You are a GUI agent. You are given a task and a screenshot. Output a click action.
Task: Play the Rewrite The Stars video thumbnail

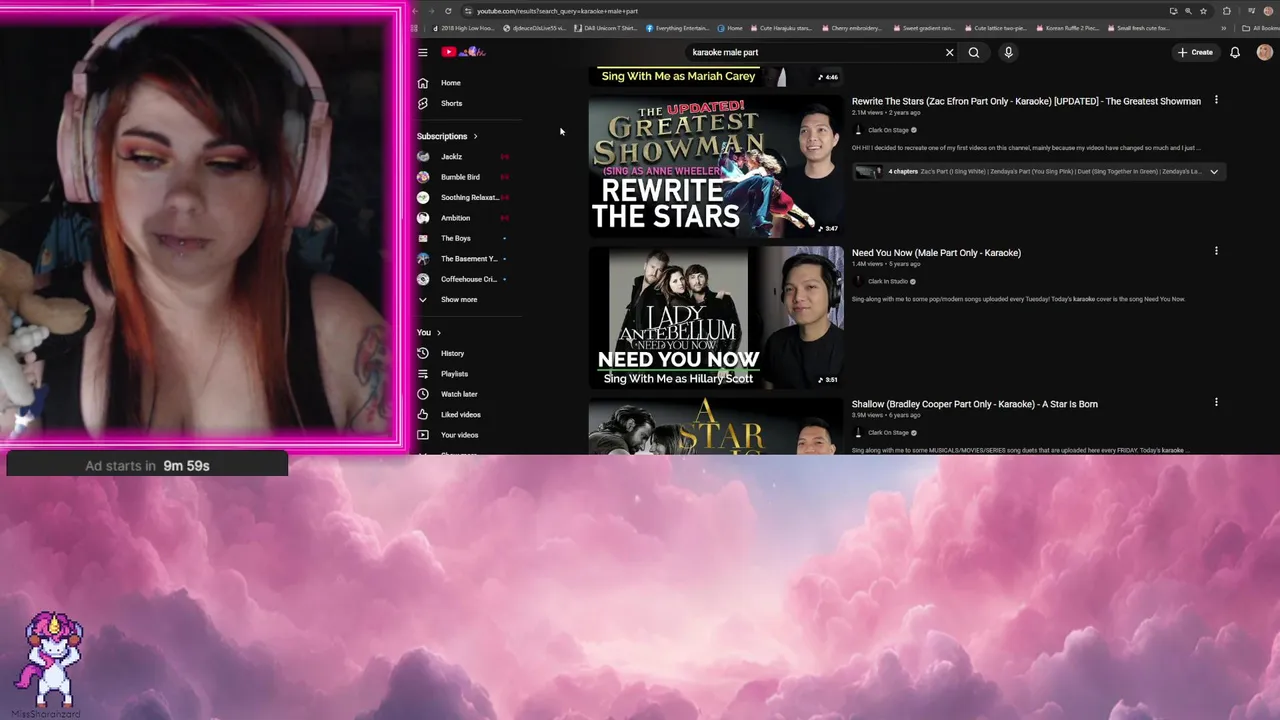click(x=716, y=166)
